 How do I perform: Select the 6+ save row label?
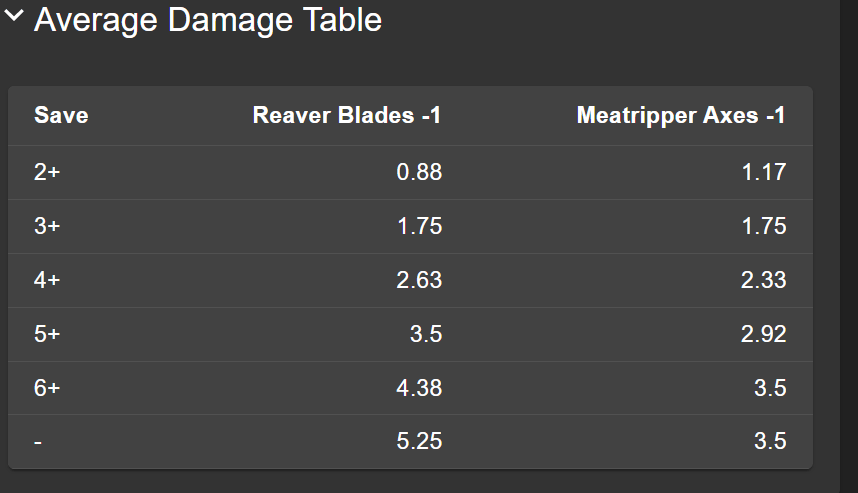click(x=47, y=388)
